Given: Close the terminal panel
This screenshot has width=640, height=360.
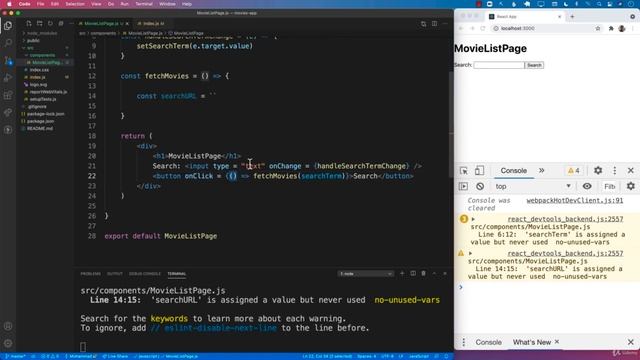Looking at the screenshot, I should coord(445,273).
